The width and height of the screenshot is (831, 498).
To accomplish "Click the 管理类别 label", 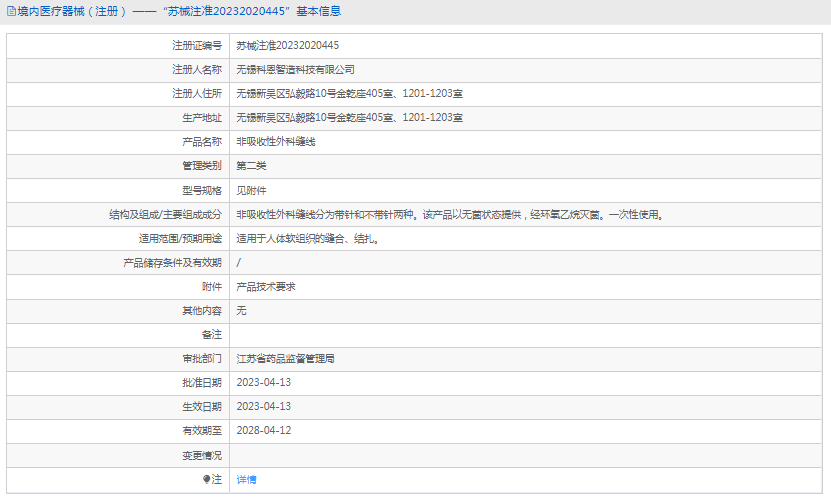I will pyautogui.click(x=202, y=166).
